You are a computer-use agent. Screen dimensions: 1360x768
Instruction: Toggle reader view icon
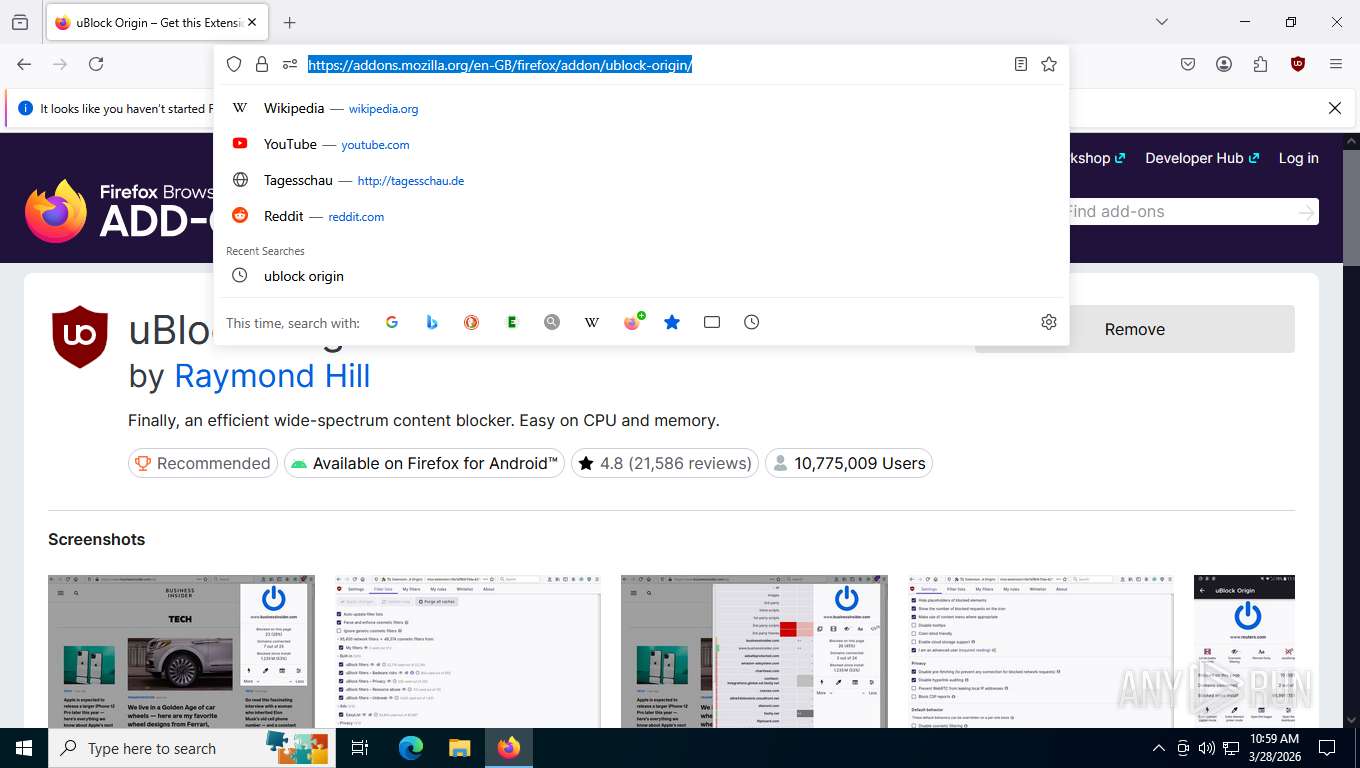click(x=1021, y=64)
